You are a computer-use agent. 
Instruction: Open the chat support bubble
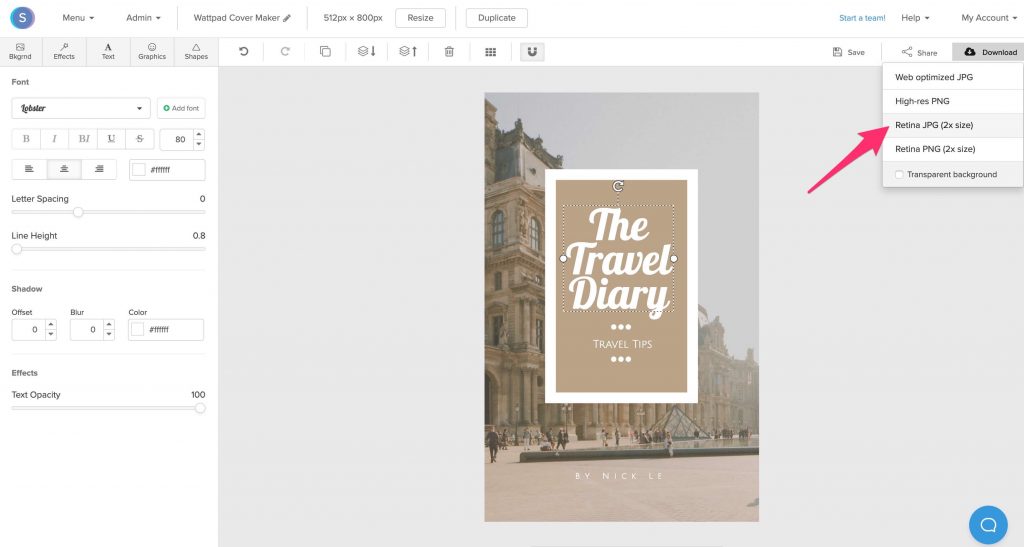[x=988, y=525]
